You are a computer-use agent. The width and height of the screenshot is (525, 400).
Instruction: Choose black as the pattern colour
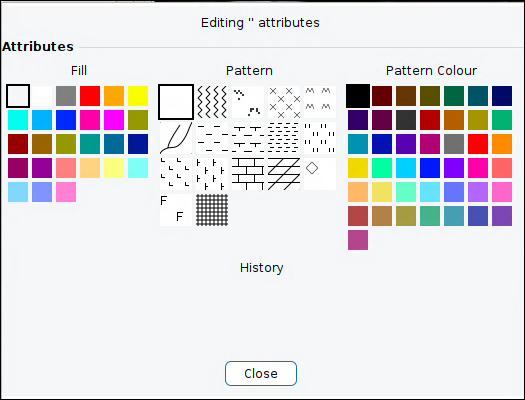pos(358,96)
